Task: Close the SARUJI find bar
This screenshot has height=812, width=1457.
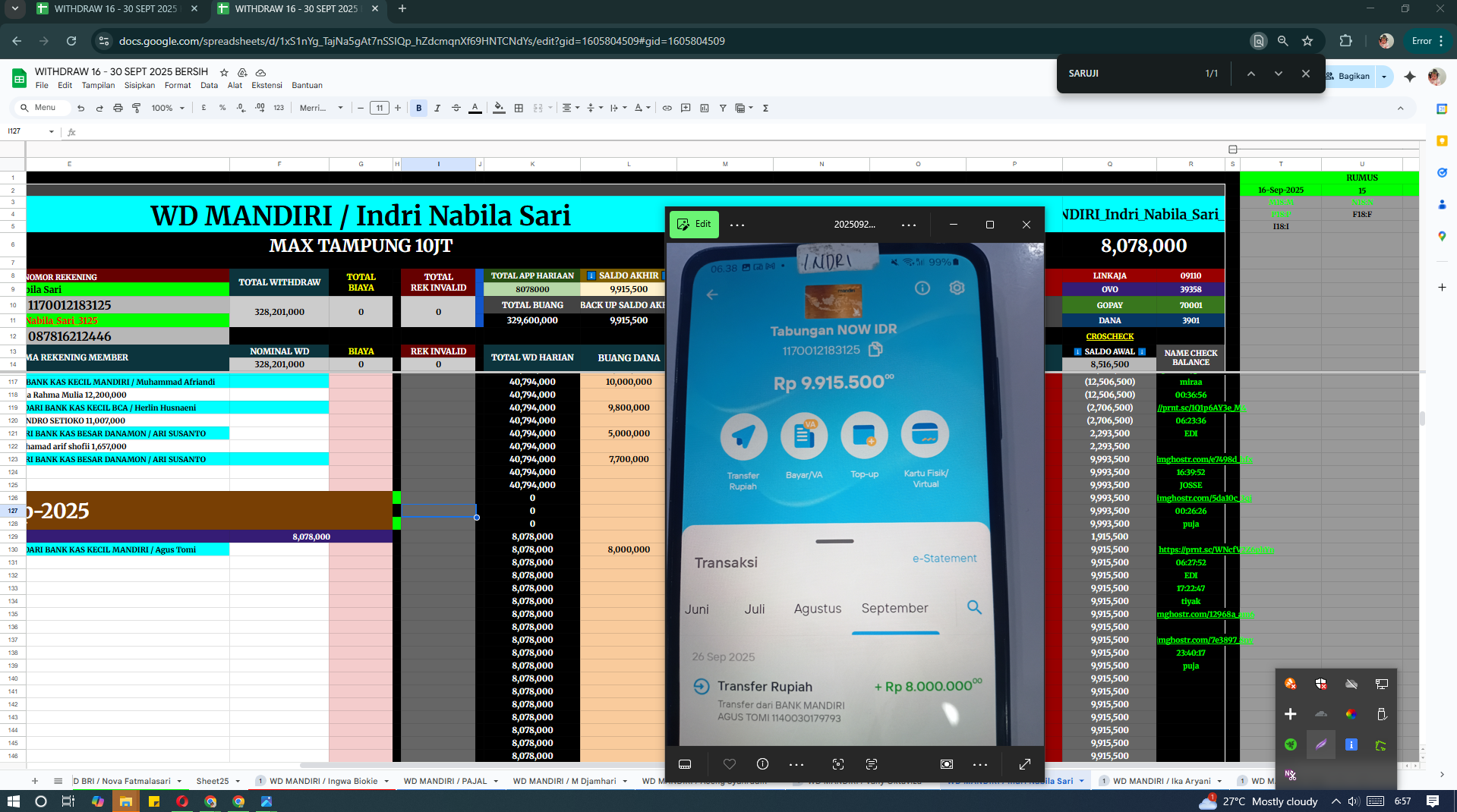Action: pyautogui.click(x=1305, y=74)
